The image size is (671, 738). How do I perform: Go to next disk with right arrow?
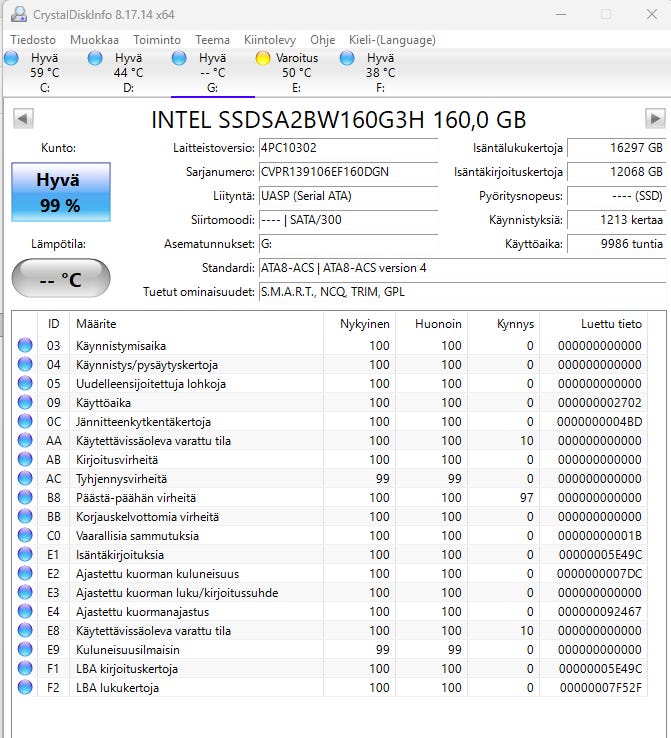tap(655, 119)
